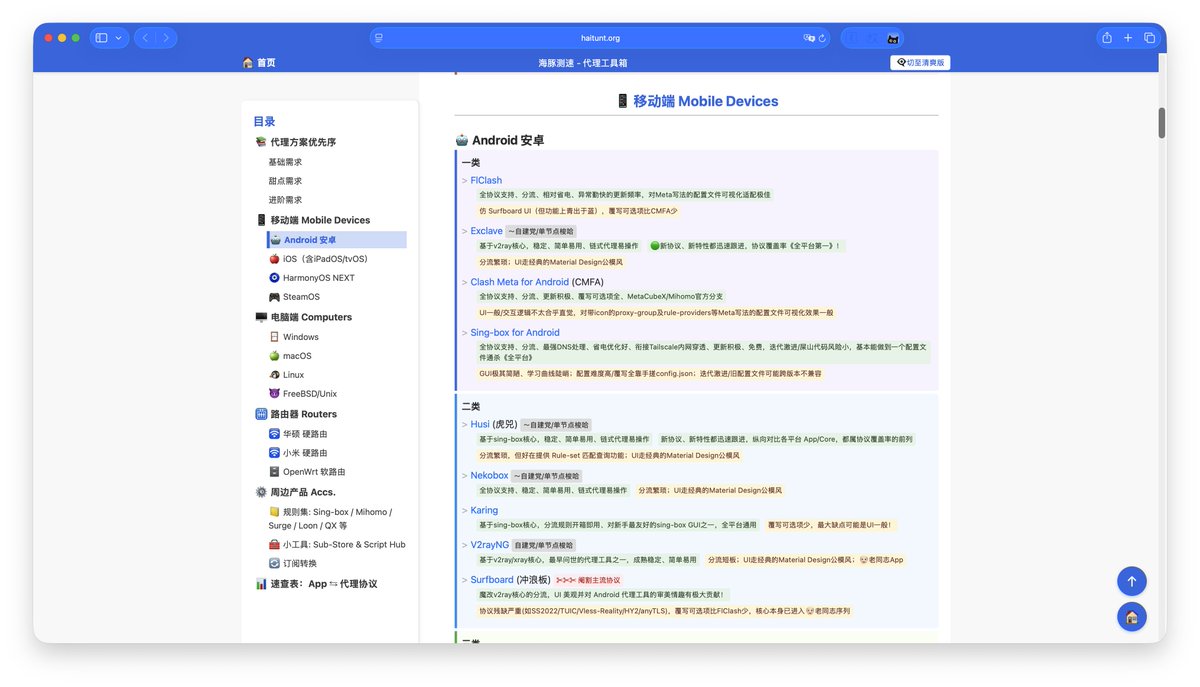Open the FlClash link

(x=486, y=181)
